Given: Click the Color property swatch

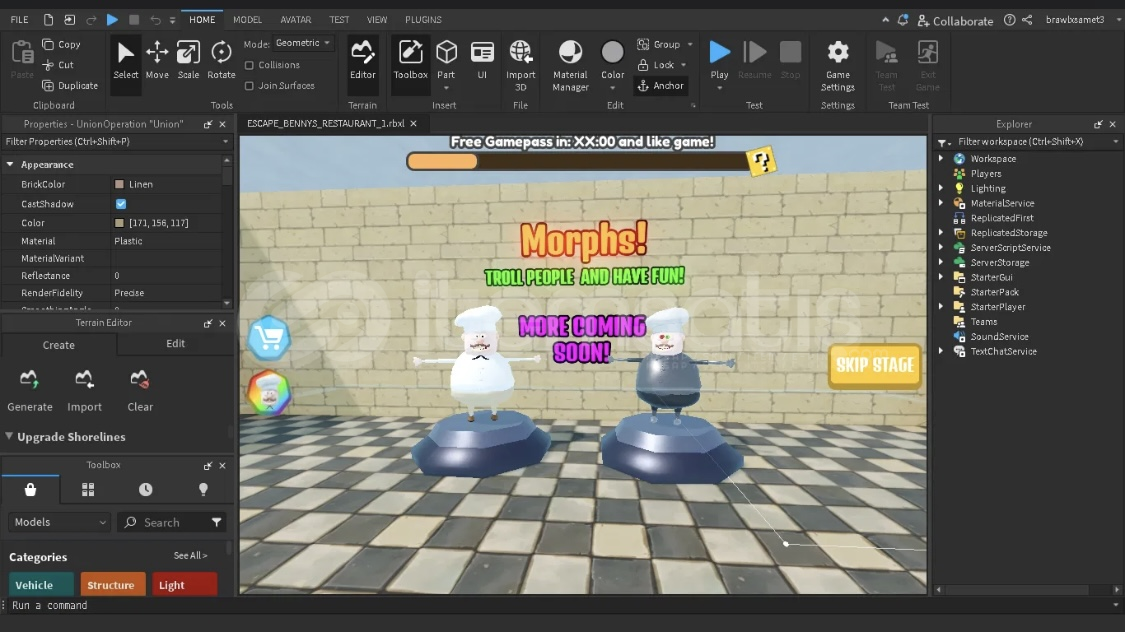Looking at the screenshot, I should tap(120, 223).
